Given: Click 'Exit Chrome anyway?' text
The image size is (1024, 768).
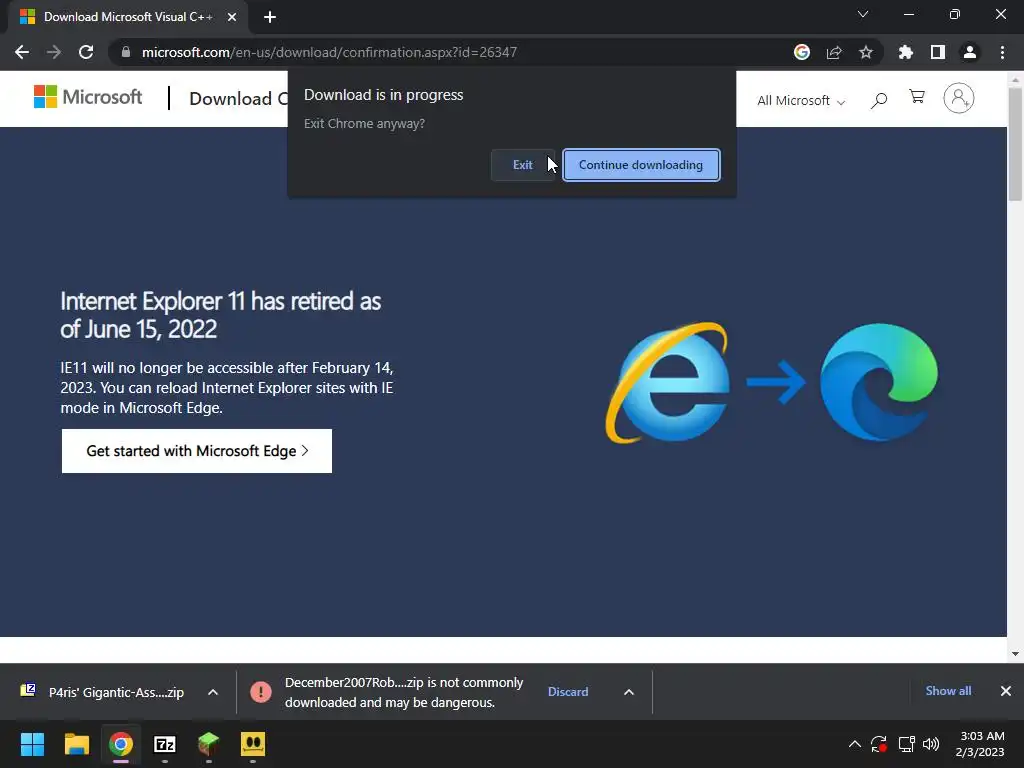Looking at the screenshot, I should [364, 123].
